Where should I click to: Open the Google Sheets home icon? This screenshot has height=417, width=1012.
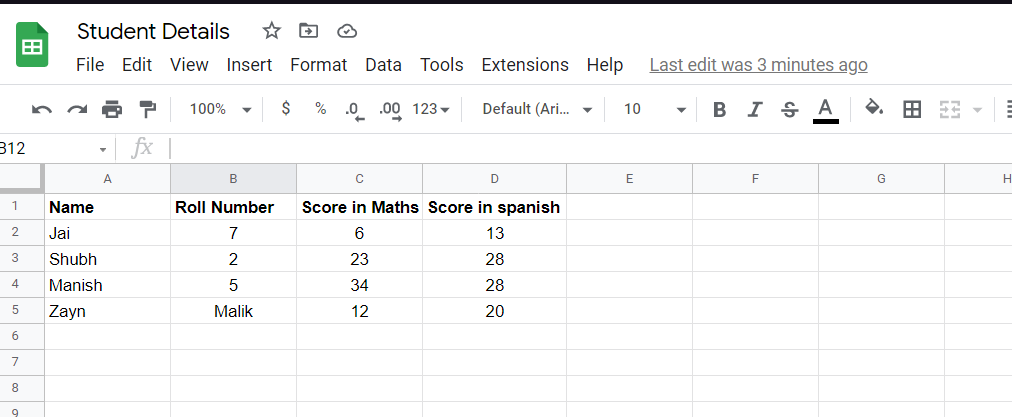pos(32,47)
